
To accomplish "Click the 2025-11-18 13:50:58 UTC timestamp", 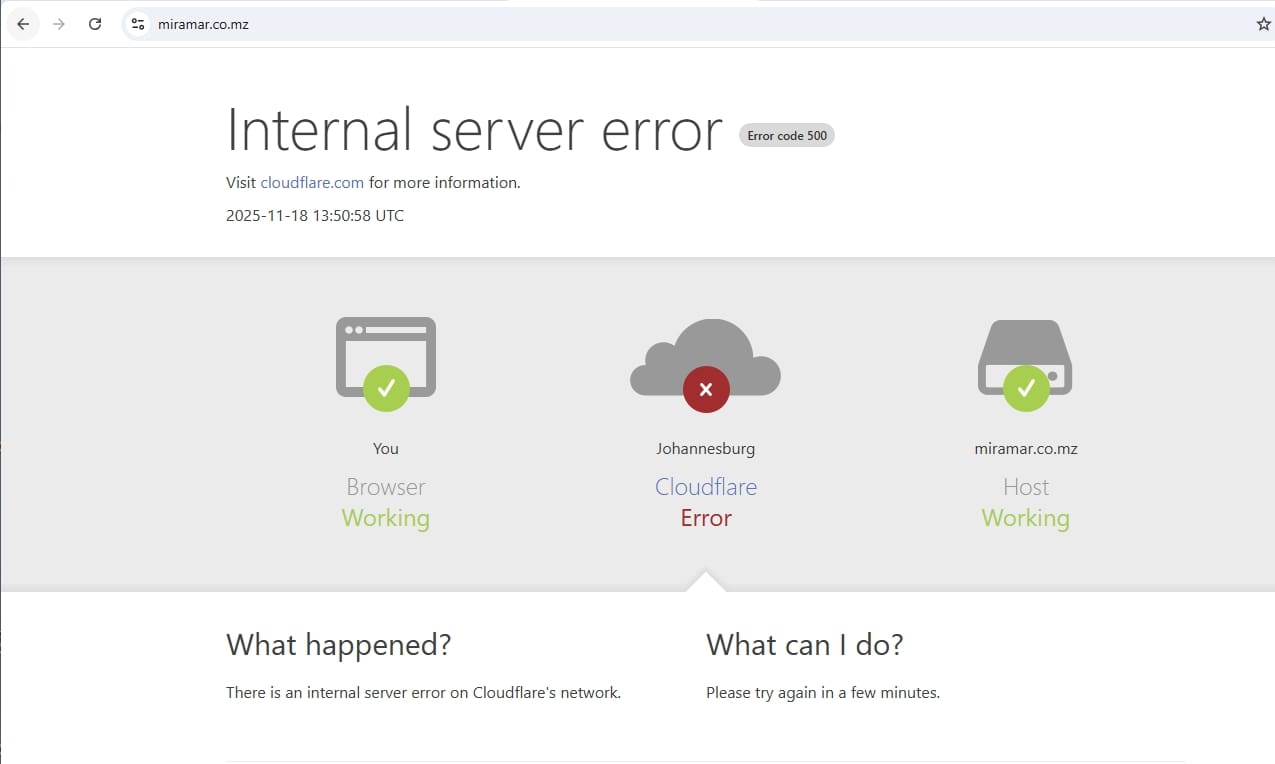I will point(315,215).
